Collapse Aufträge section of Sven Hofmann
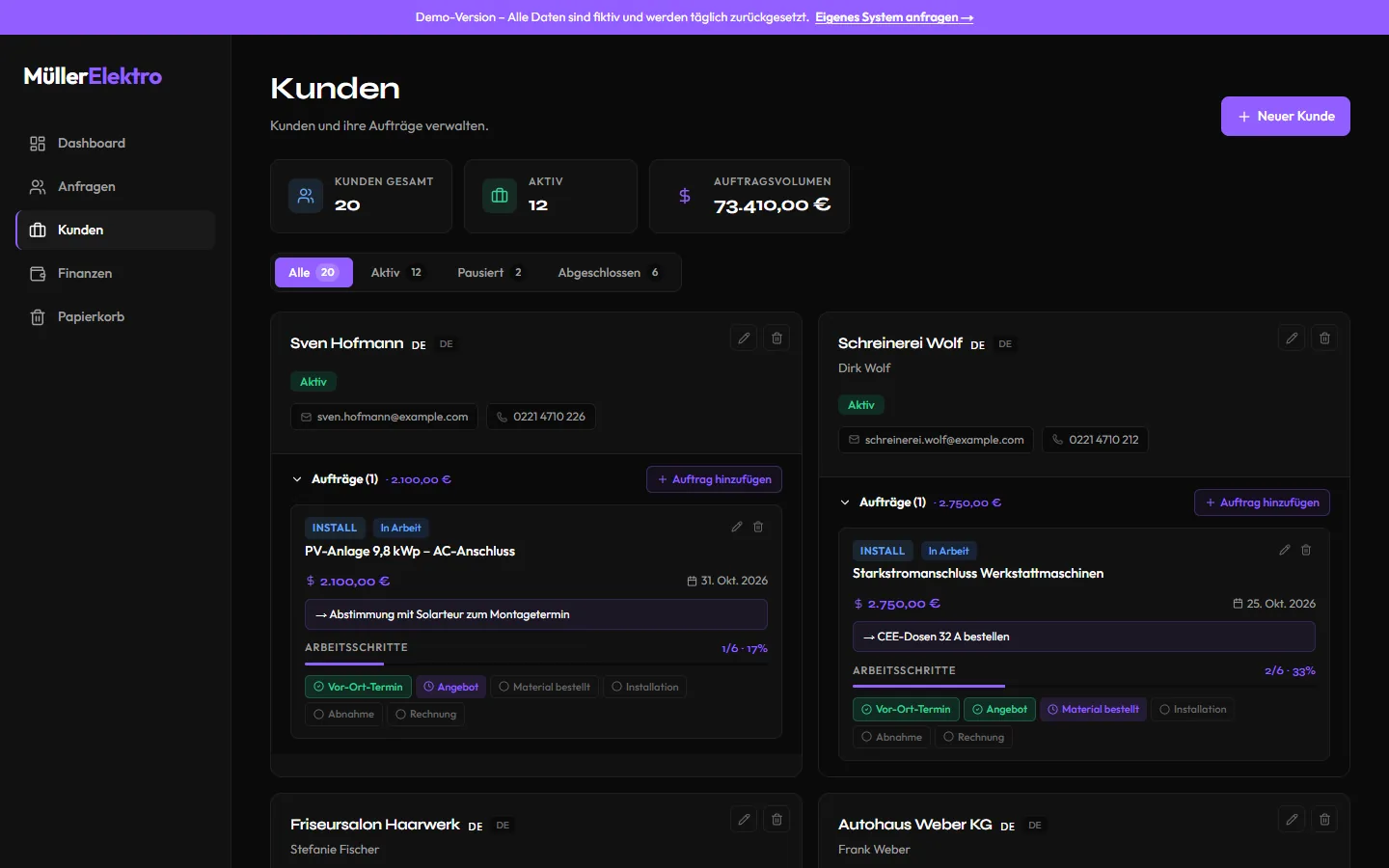Viewport: 1389px width, 868px height. coord(297,479)
